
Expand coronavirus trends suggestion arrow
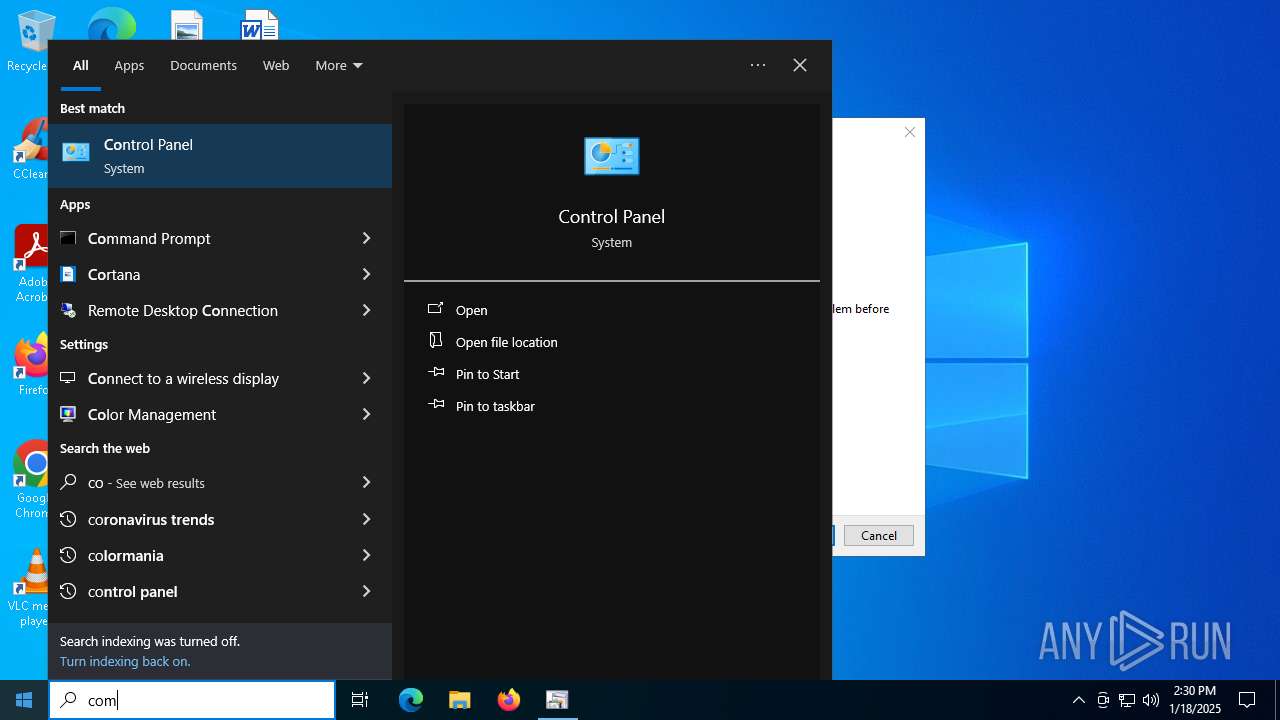pos(366,519)
